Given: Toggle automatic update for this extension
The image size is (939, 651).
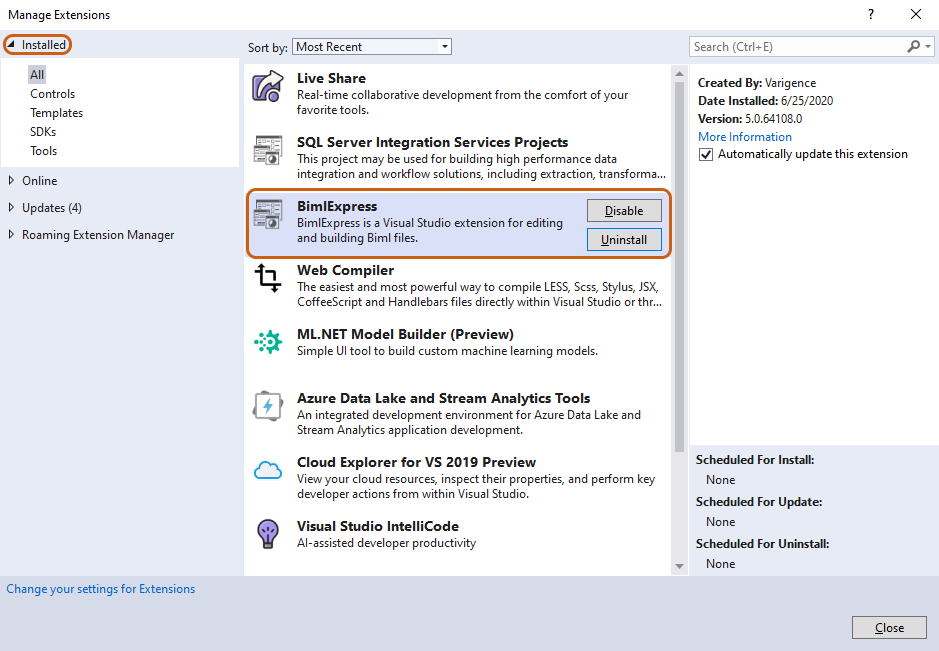Looking at the screenshot, I should pyautogui.click(x=706, y=155).
